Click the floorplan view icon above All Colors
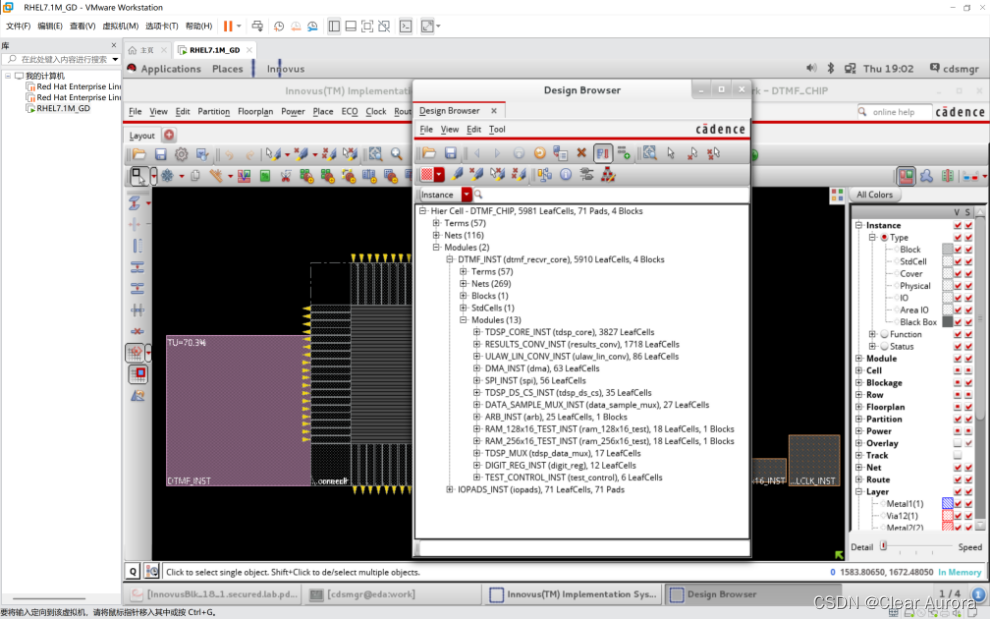Image resolution: width=991 pixels, height=619 pixels. (x=906, y=176)
